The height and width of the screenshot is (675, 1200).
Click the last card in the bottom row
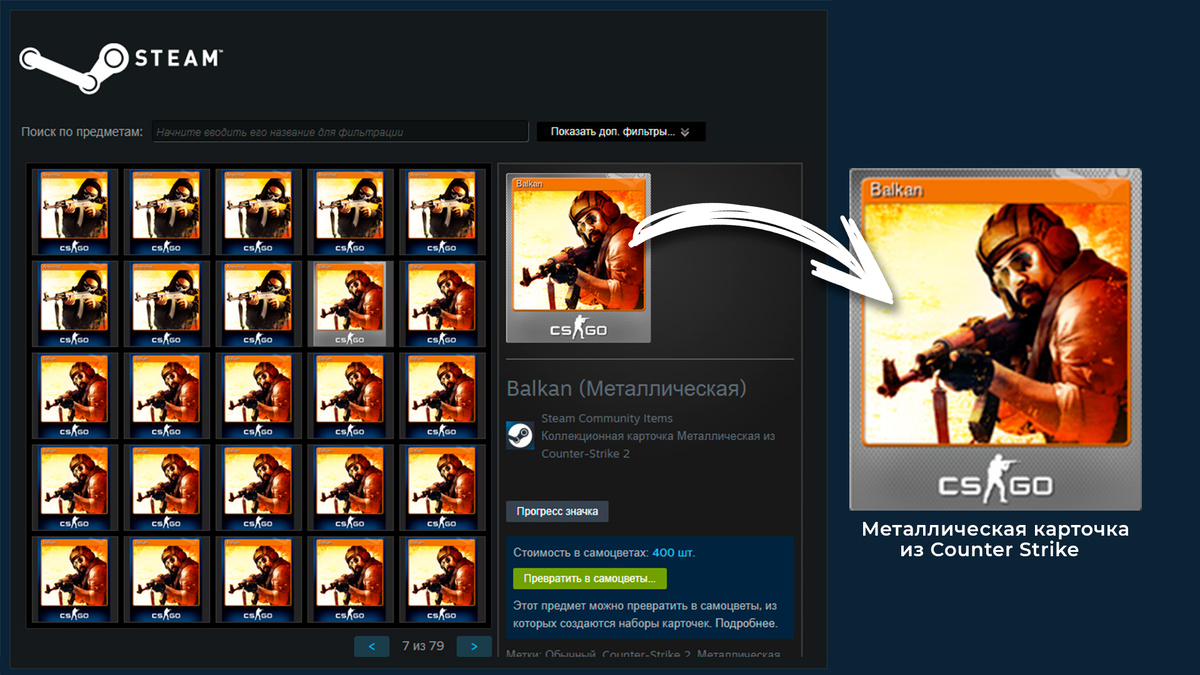pos(443,580)
